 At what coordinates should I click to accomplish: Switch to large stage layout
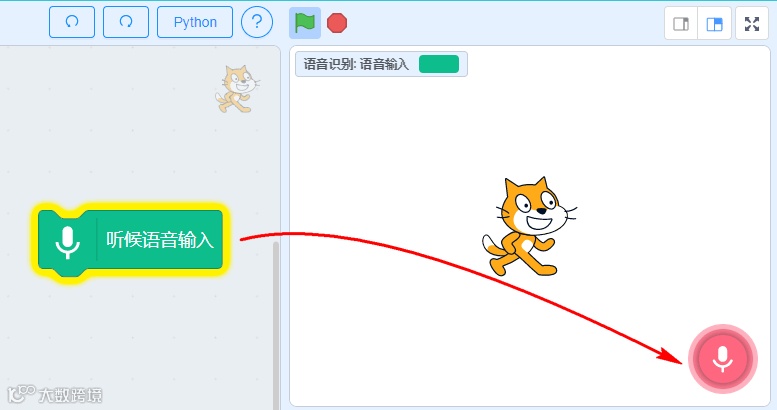pyautogui.click(x=714, y=23)
